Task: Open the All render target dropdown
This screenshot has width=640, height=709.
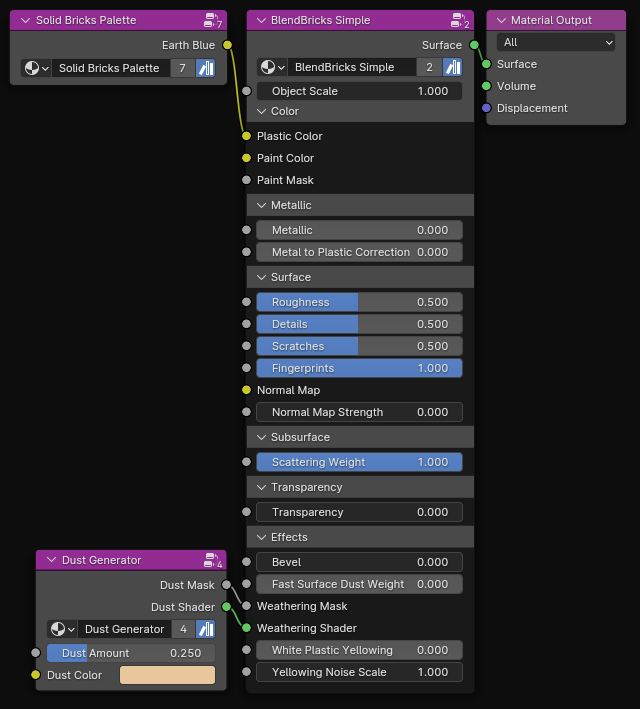Action: 556,43
